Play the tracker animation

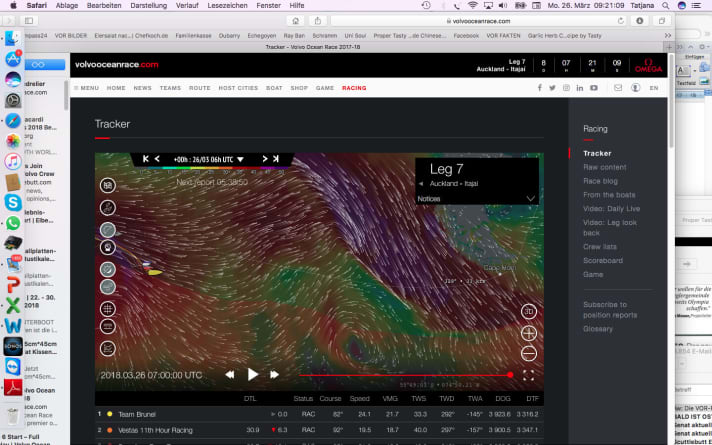pos(252,375)
